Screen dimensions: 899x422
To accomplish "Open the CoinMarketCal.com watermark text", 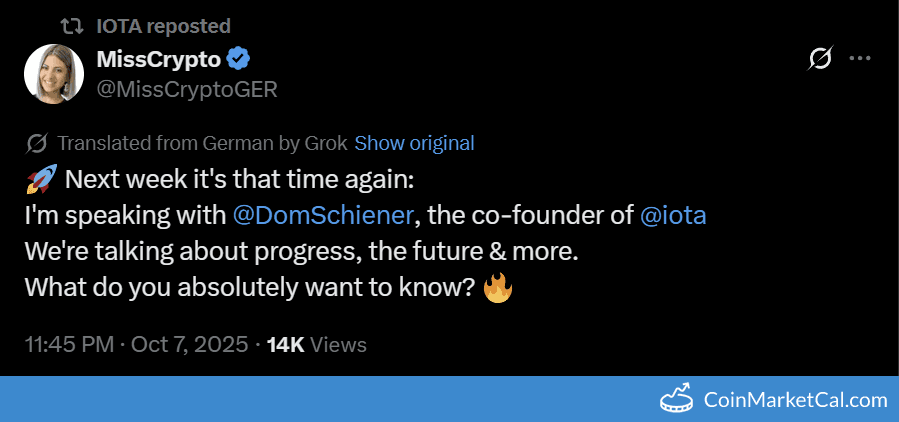I will pos(795,400).
